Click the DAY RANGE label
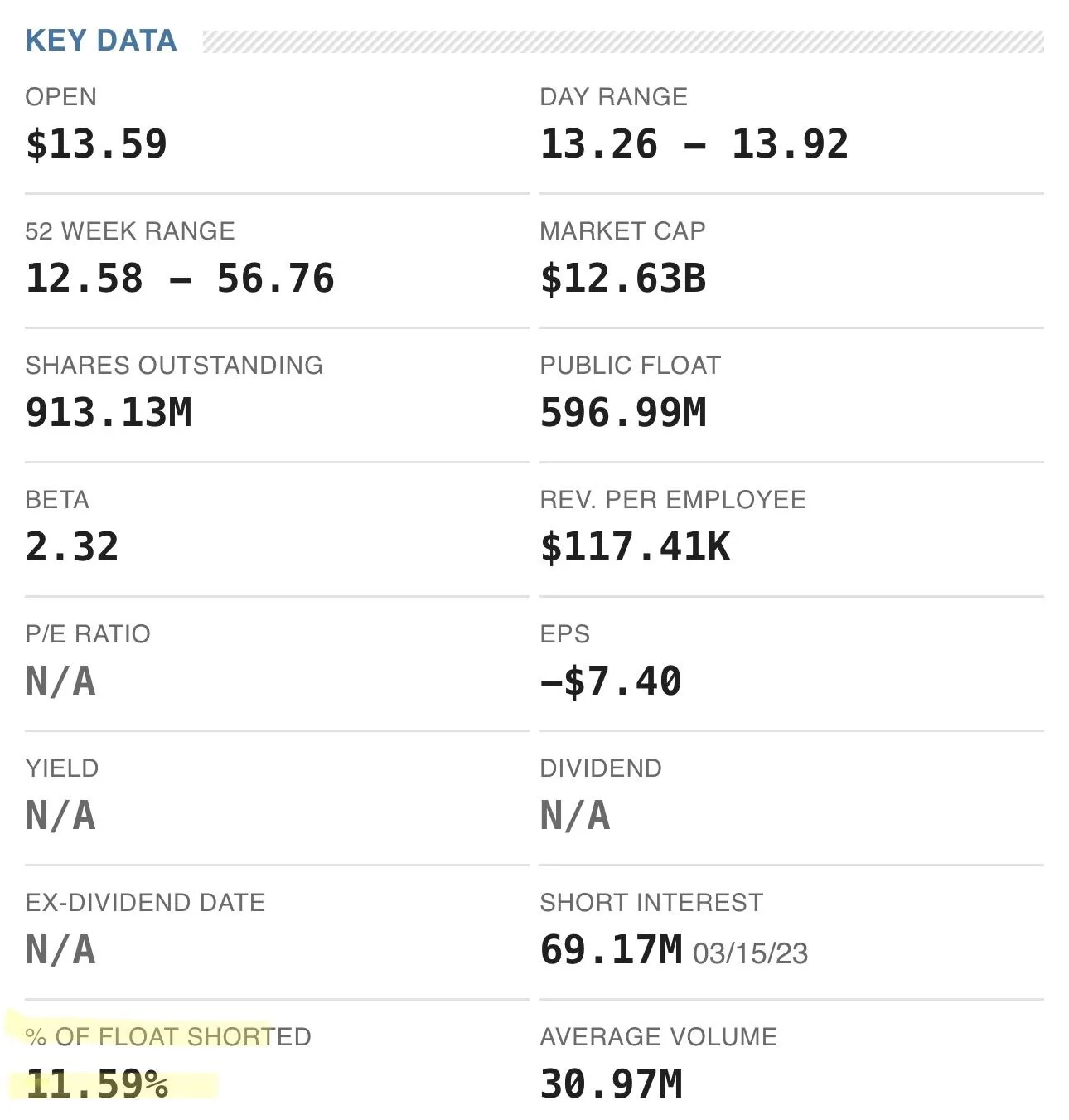The image size is (1069, 1120). point(613,97)
